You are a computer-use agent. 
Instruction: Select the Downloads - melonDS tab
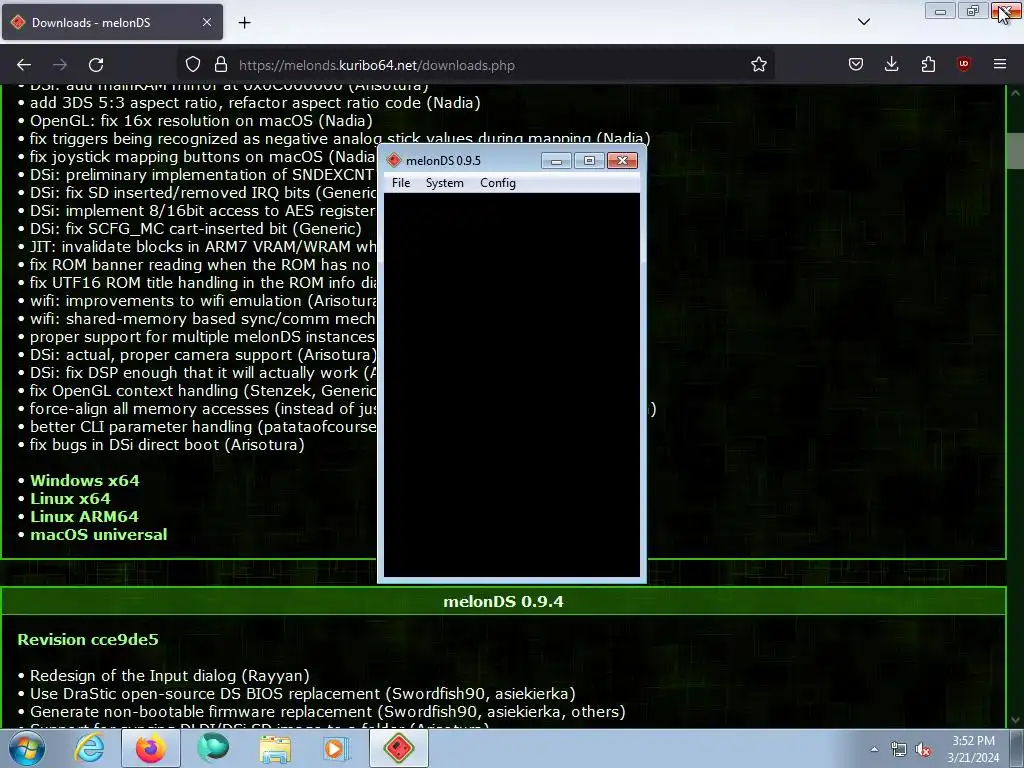[112, 22]
